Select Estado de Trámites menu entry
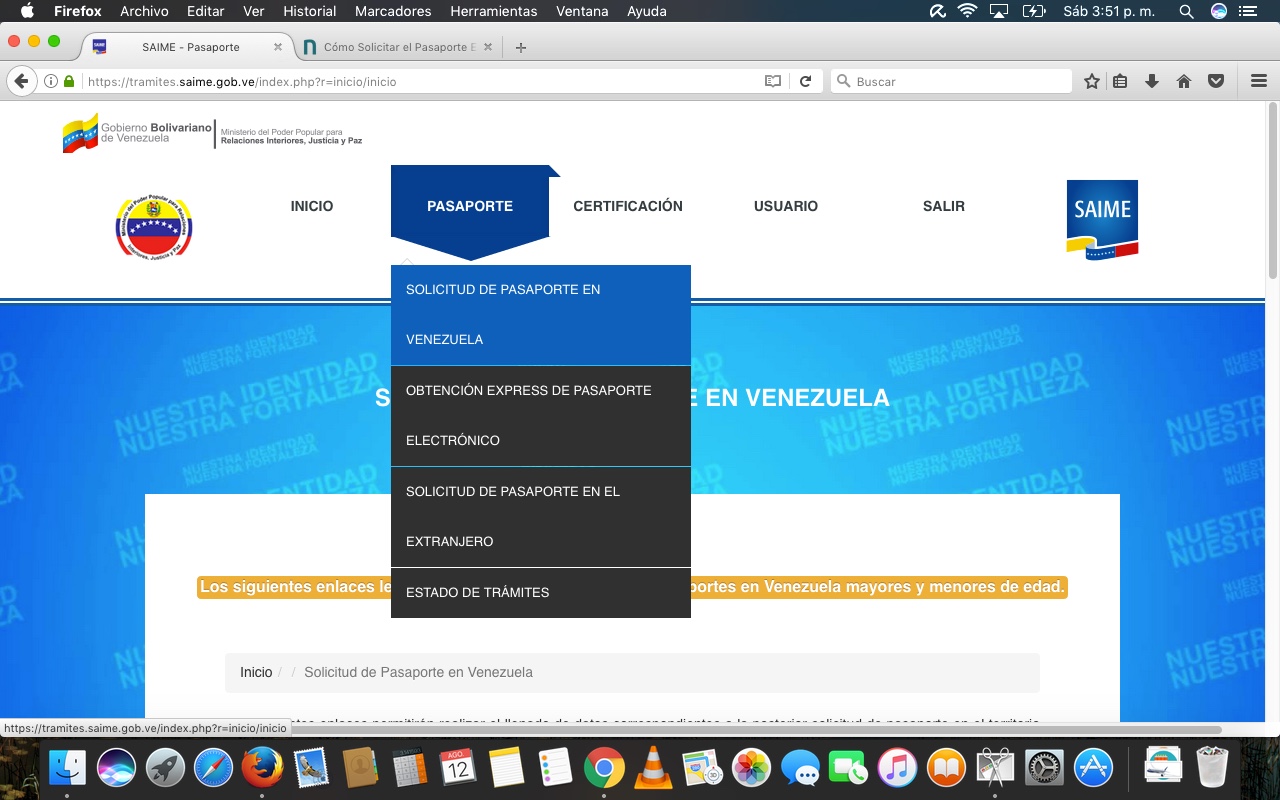1280x800 pixels. (541, 593)
